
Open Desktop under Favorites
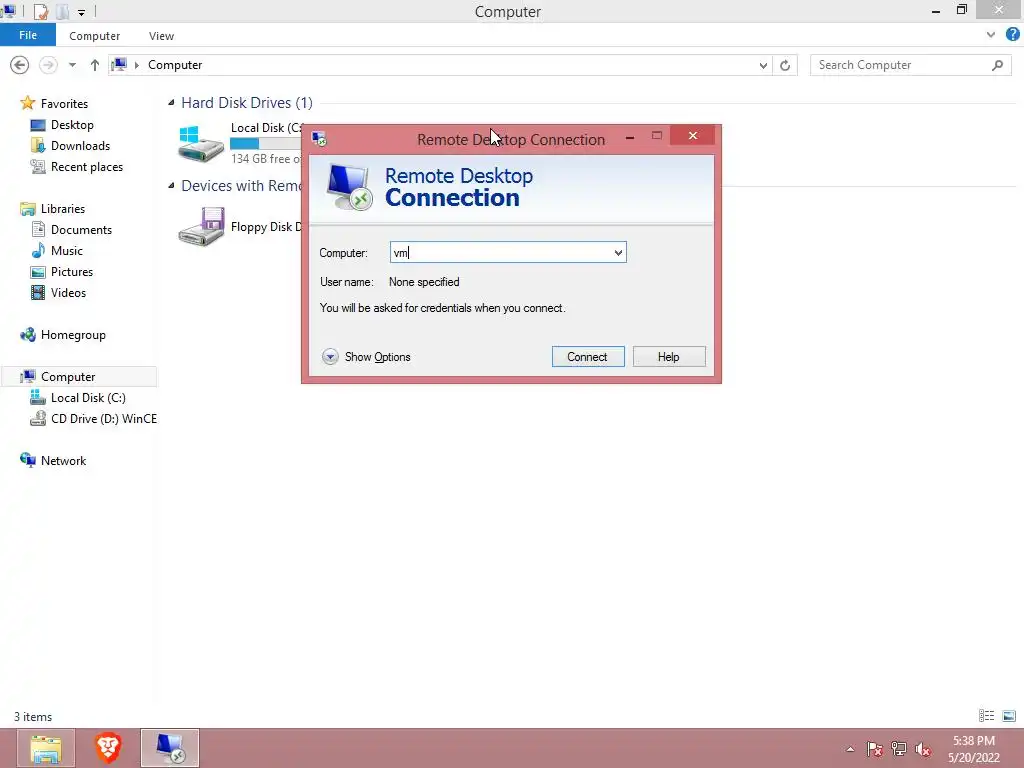tap(72, 125)
